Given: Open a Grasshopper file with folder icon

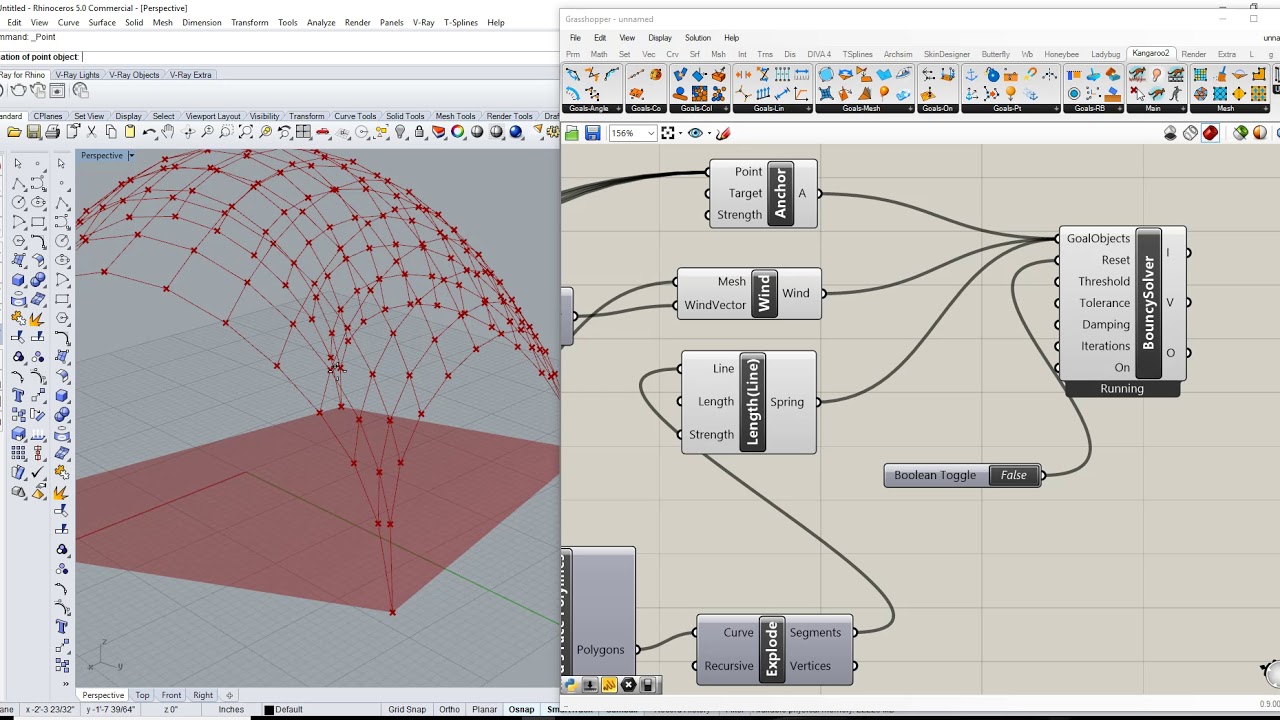Looking at the screenshot, I should [571, 133].
